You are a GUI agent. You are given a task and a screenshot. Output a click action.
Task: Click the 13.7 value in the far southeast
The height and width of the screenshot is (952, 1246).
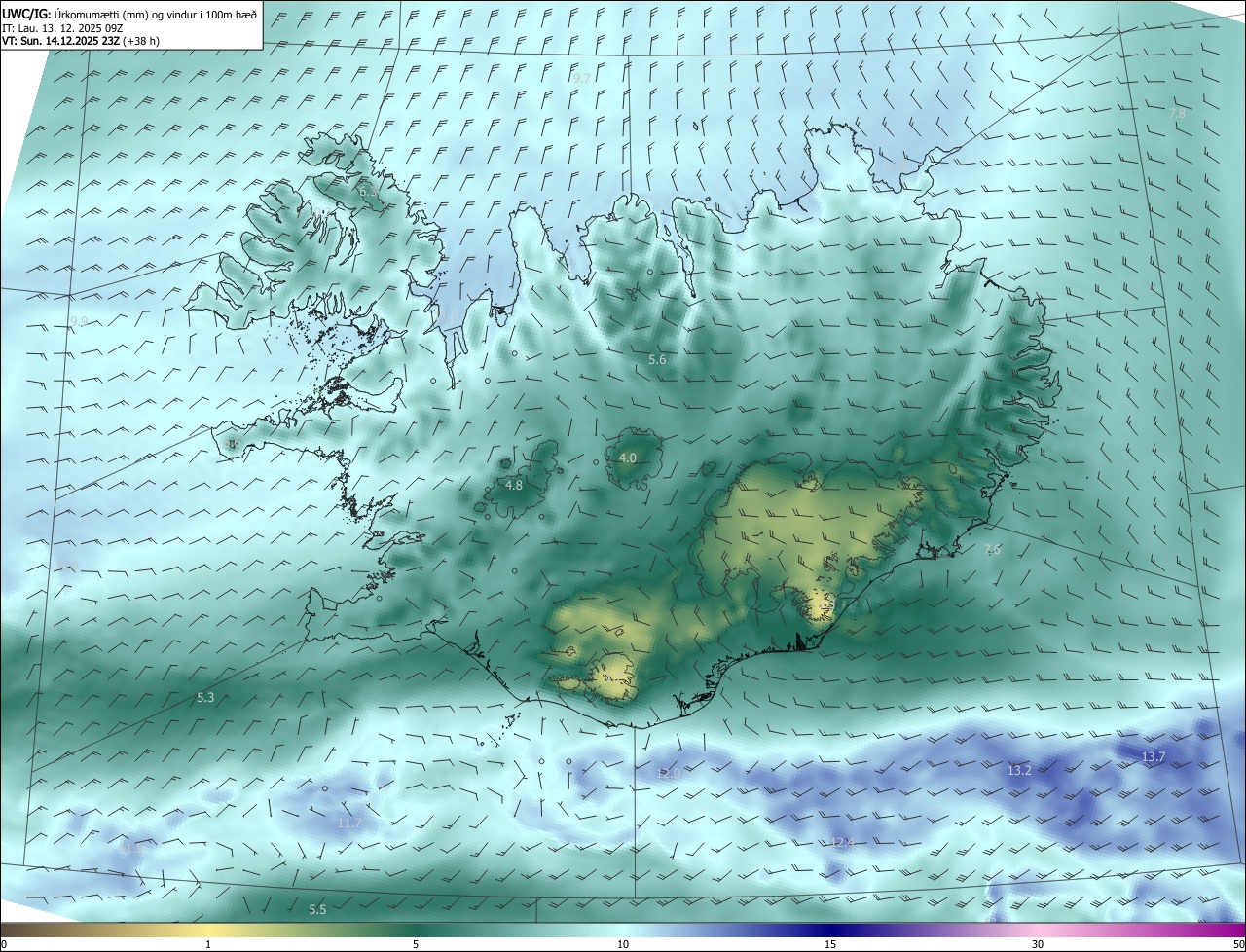(x=1154, y=756)
